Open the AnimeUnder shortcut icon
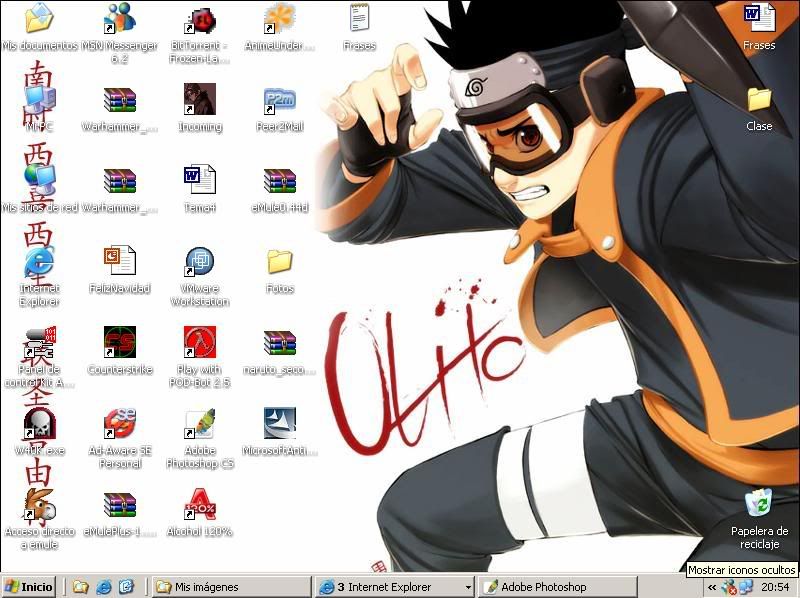 [280, 18]
